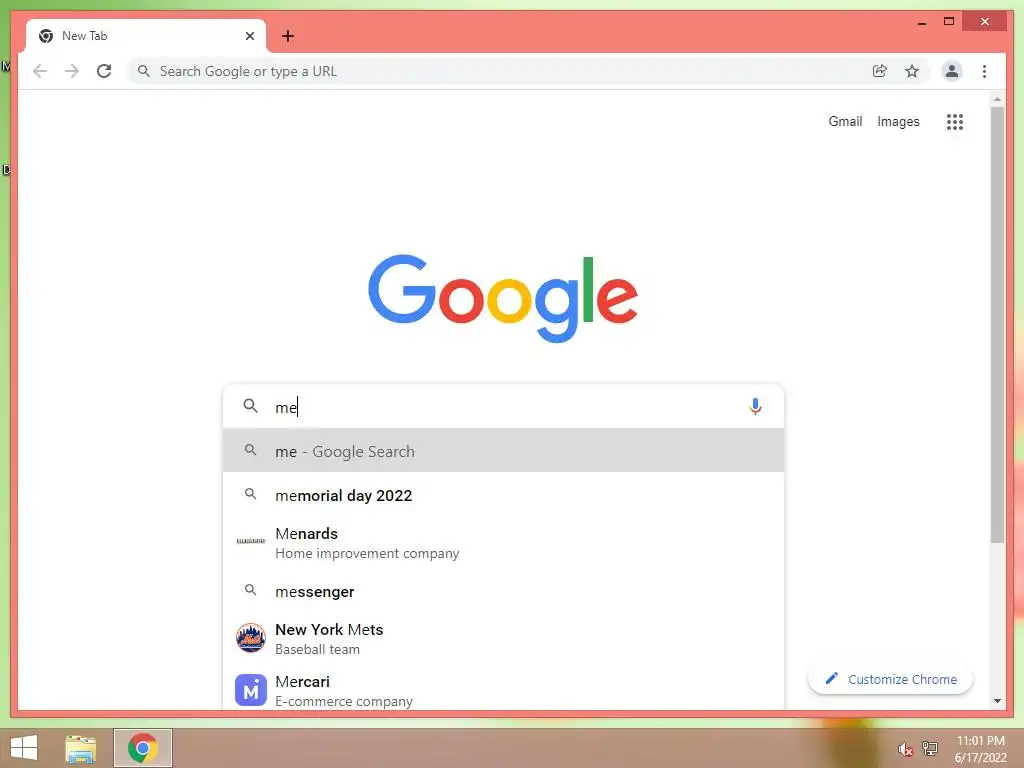Image resolution: width=1024 pixels, height=768 pixels.
Task: Choose the Menards suggestion
Action: [503, 543]
